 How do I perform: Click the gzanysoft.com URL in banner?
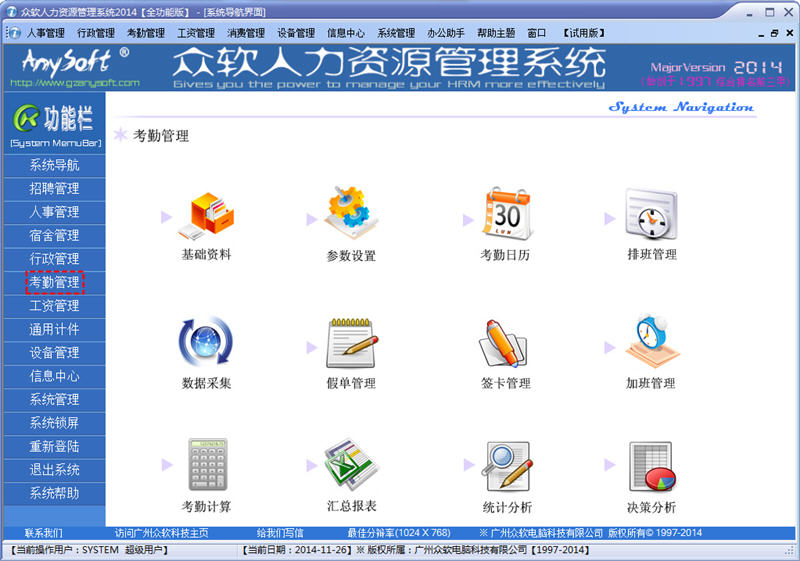pos(75,83)
